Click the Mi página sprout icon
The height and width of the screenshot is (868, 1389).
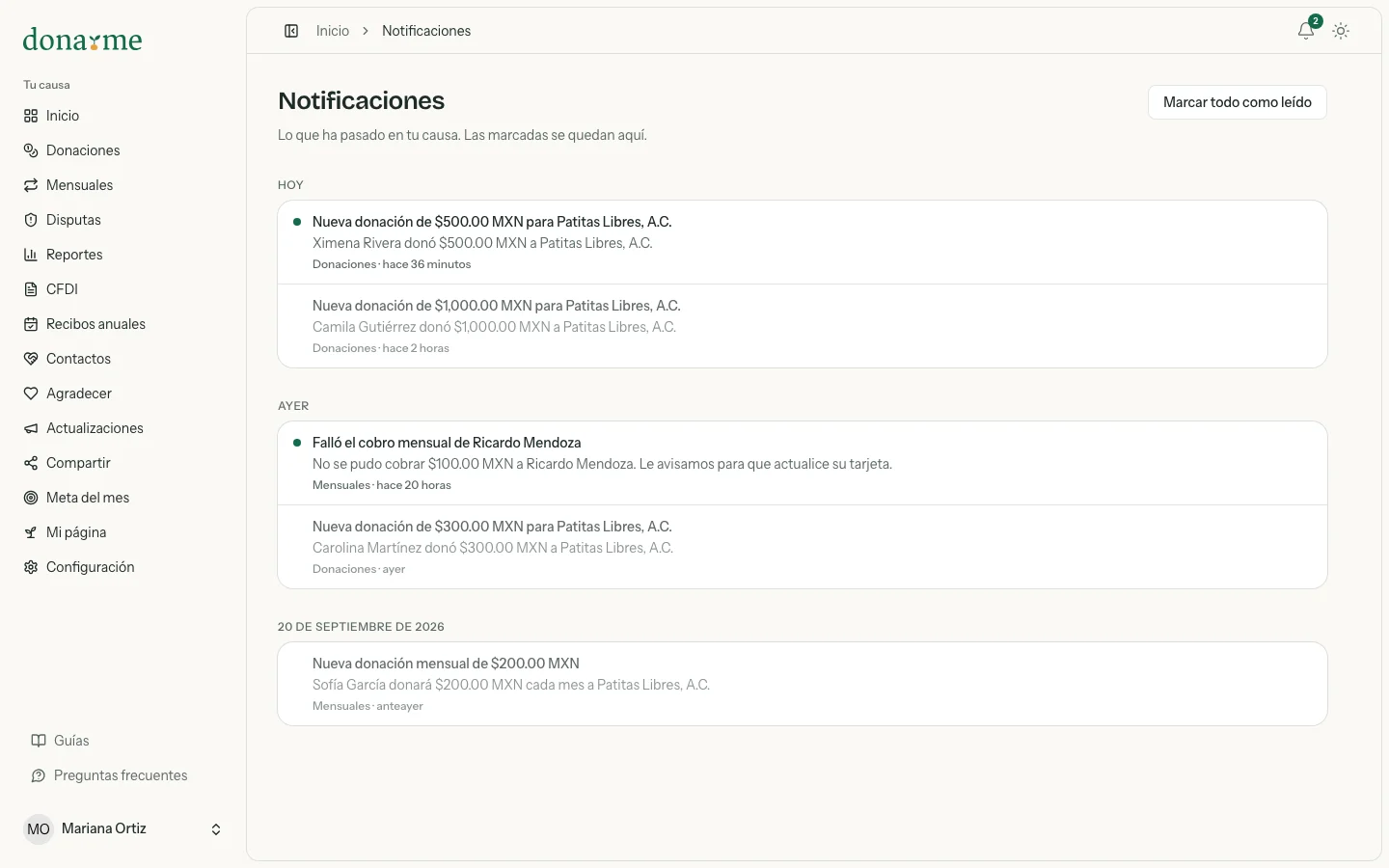point(31,532)
